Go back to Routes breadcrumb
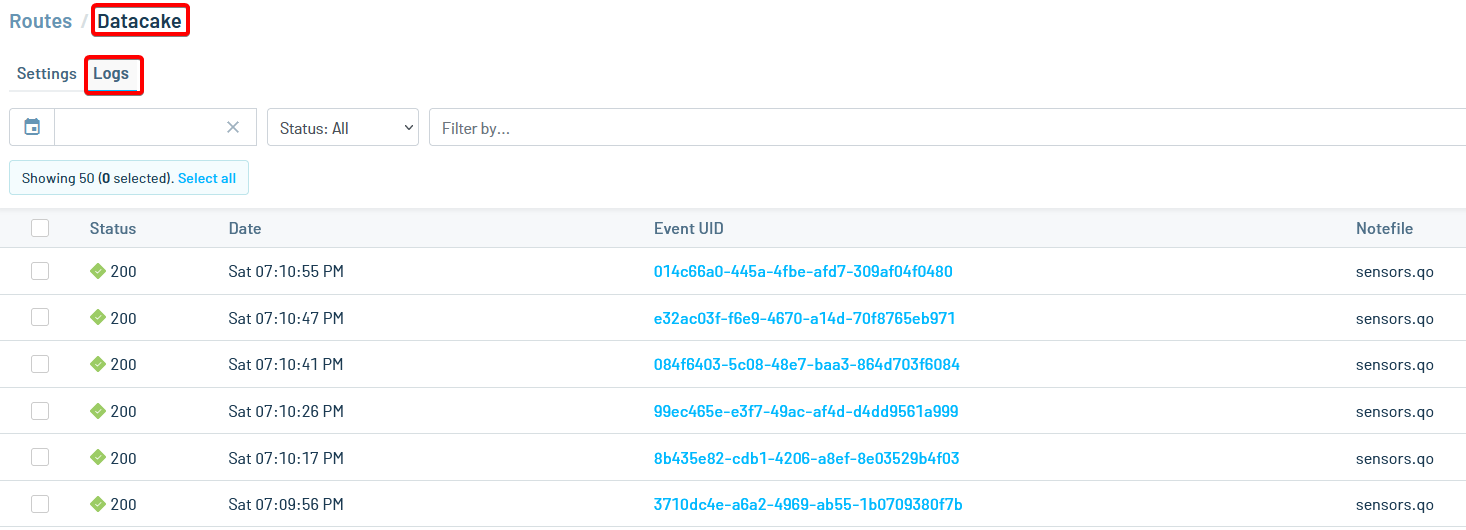1466x530 pixels. [41, 21]
